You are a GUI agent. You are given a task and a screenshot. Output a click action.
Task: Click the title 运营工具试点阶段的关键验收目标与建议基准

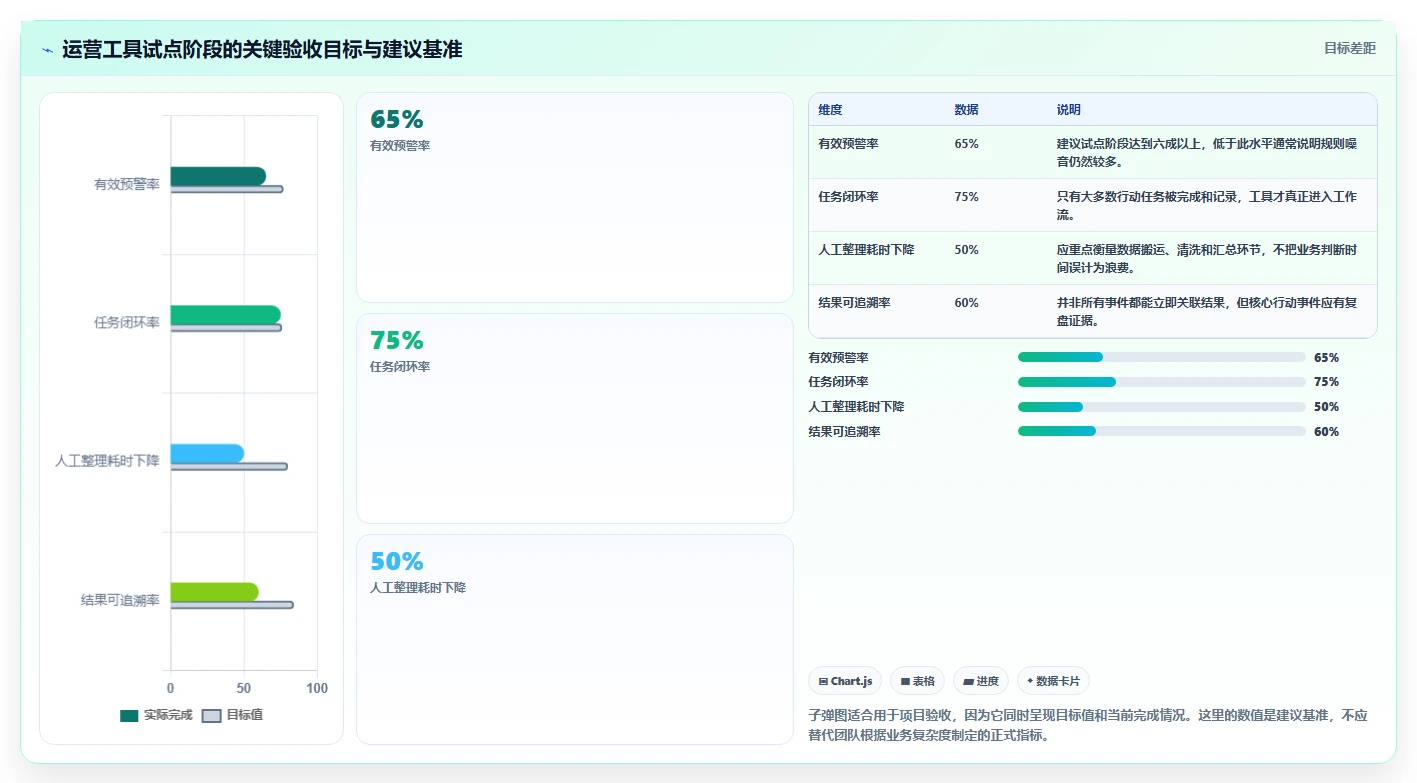point(262,49)
